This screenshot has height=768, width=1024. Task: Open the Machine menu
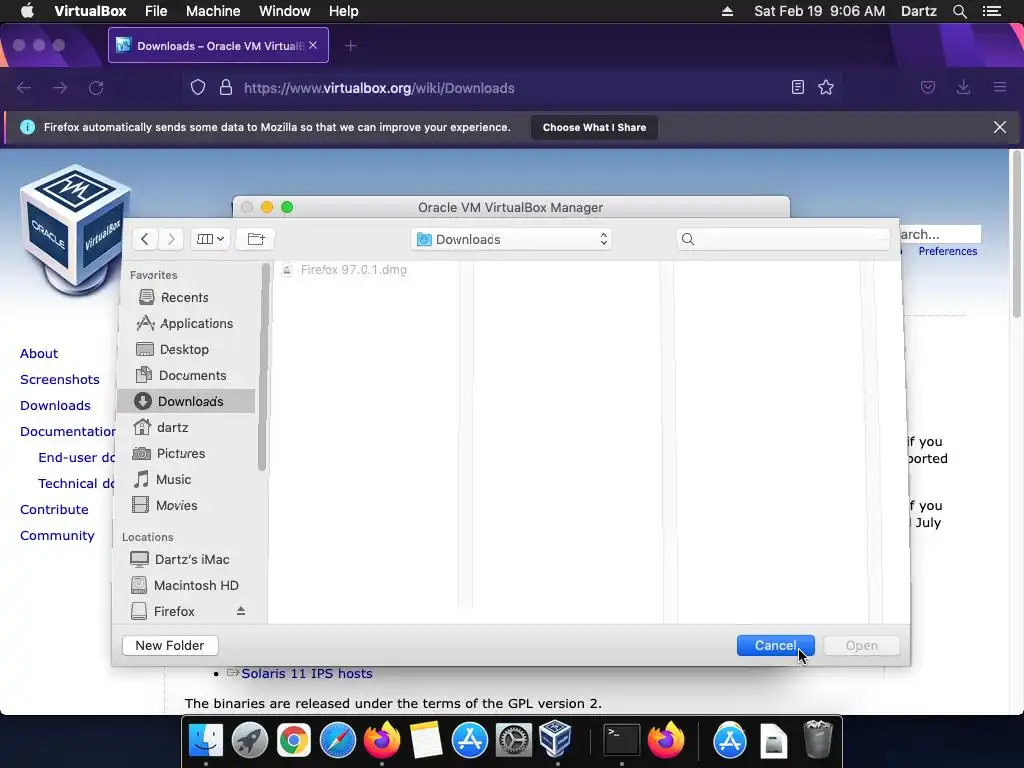[x=213, y=11]
